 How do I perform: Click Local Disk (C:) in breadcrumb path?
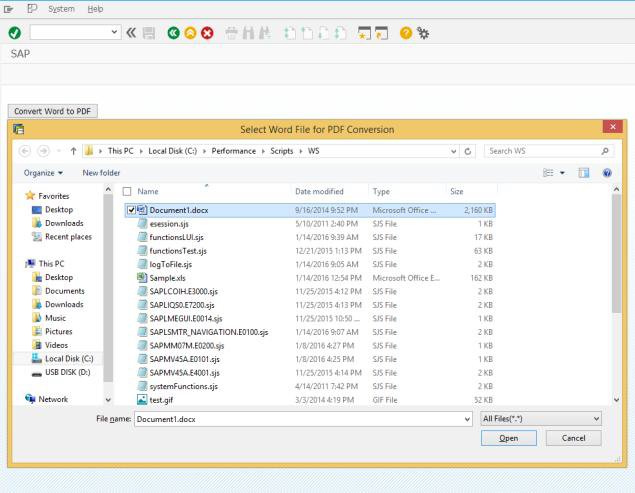173,151
